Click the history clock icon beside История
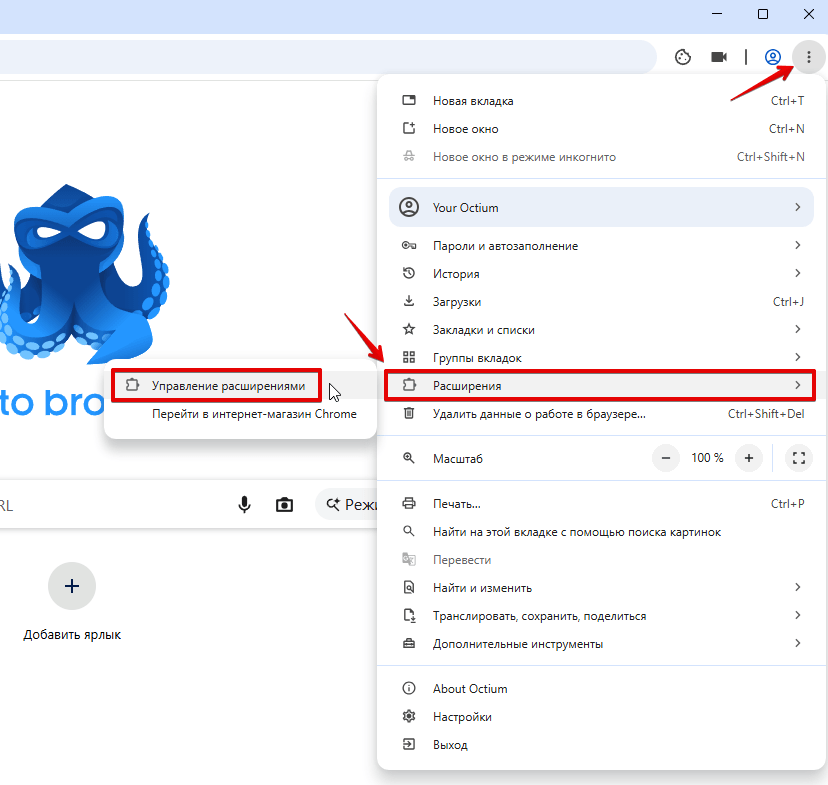Viewport: 828px width, 785px height. (x=409, y=273)
